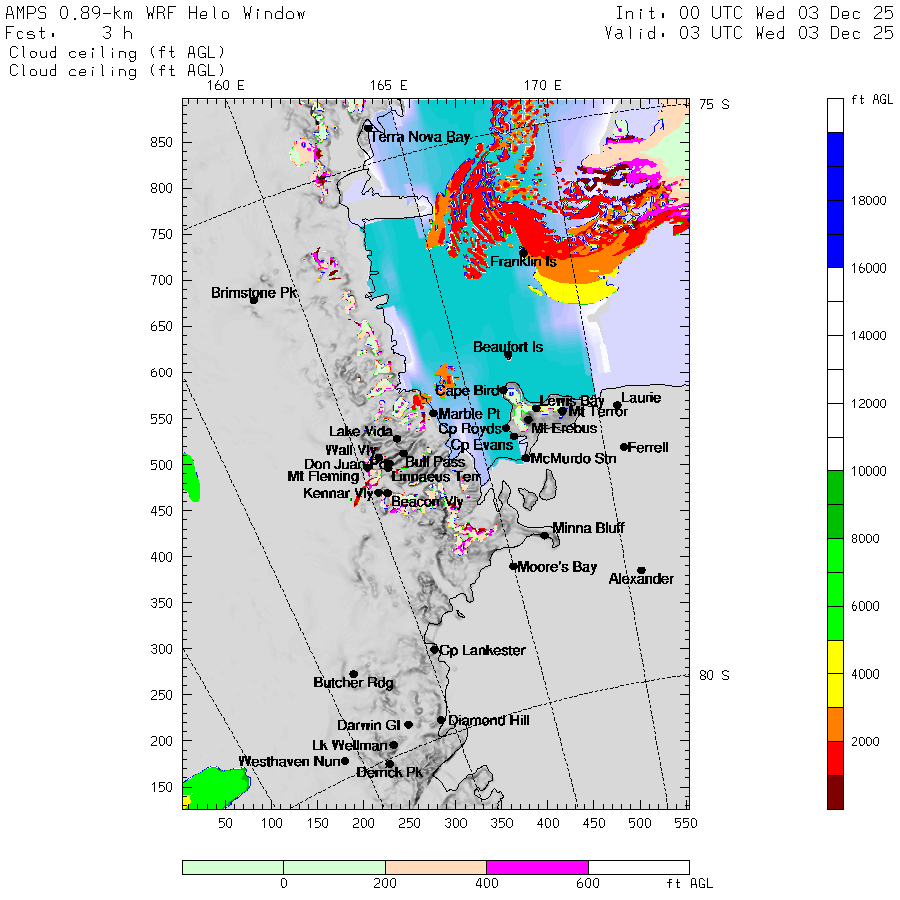Click the 700 tick on the vertical axis

click(161, 281)
